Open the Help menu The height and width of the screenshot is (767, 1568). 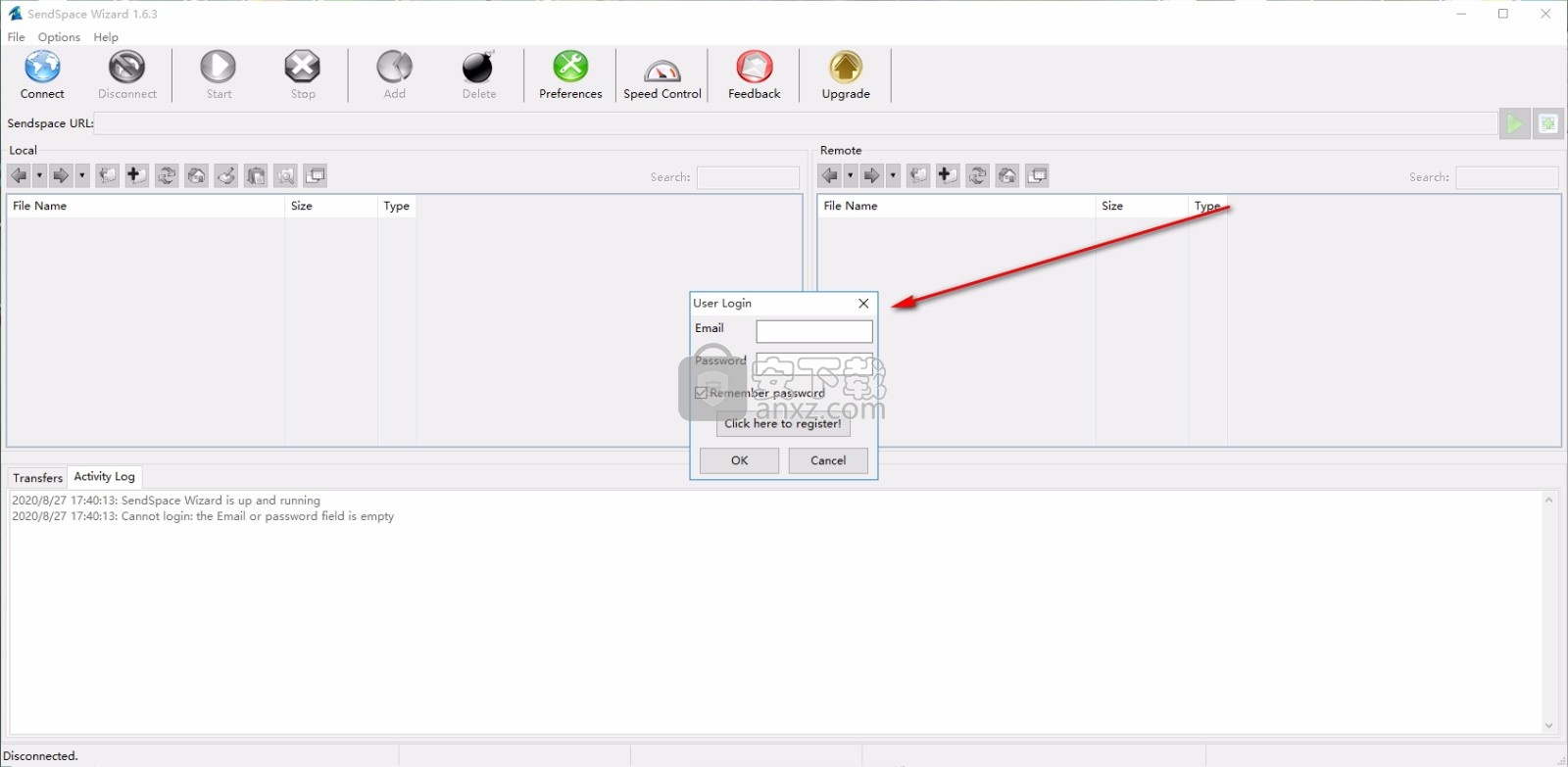[106, 37]
